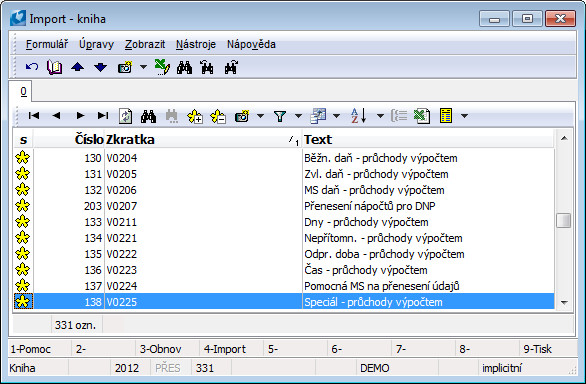The height and width of the screenshot is (384, 586).
Task: Click Excel export icon in grid toolbar
Action: (422, 116)
